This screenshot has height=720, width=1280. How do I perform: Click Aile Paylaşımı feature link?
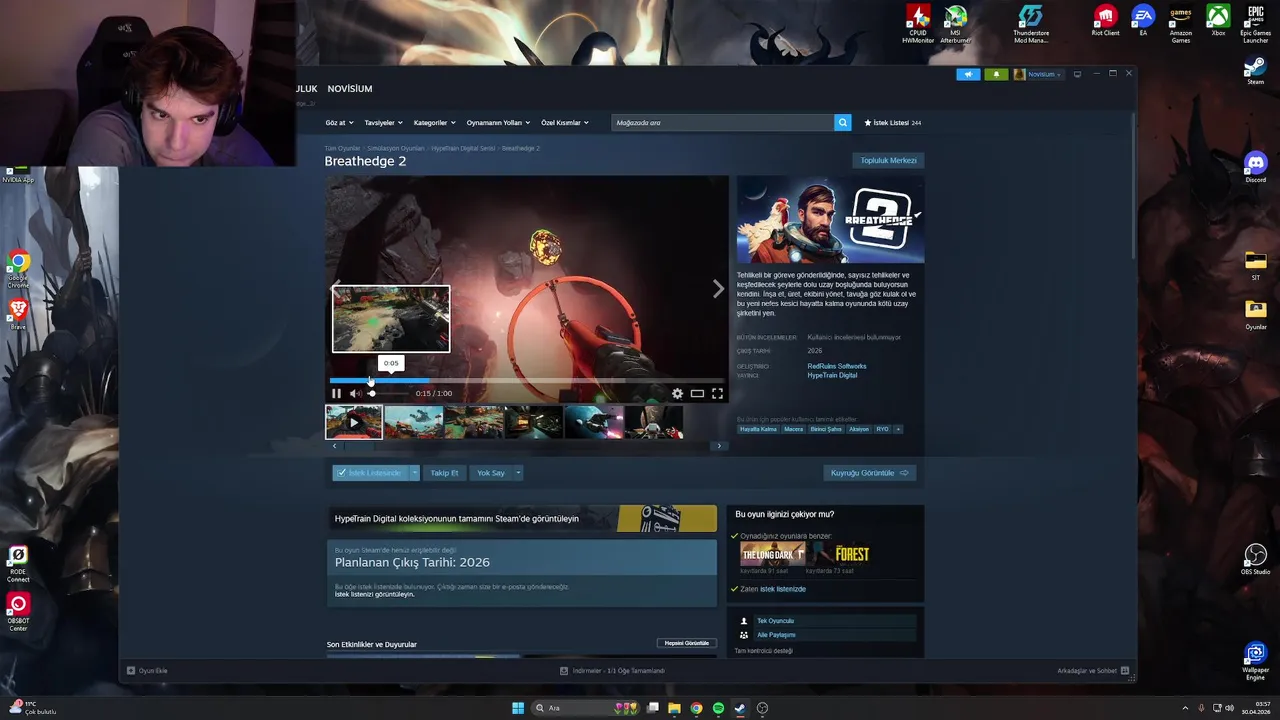point(776,635)
